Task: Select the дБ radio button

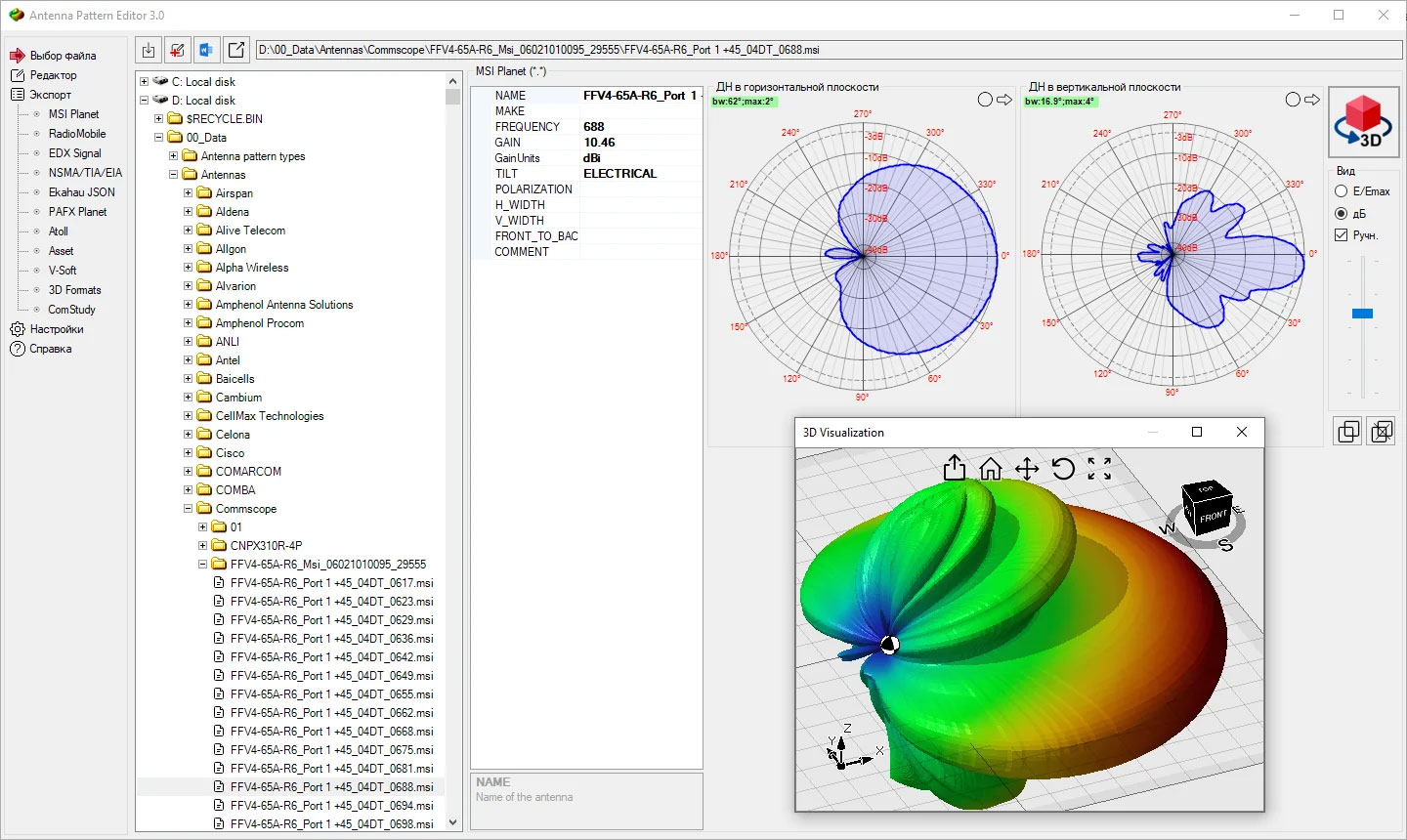Action: (x=1342, y=214)
